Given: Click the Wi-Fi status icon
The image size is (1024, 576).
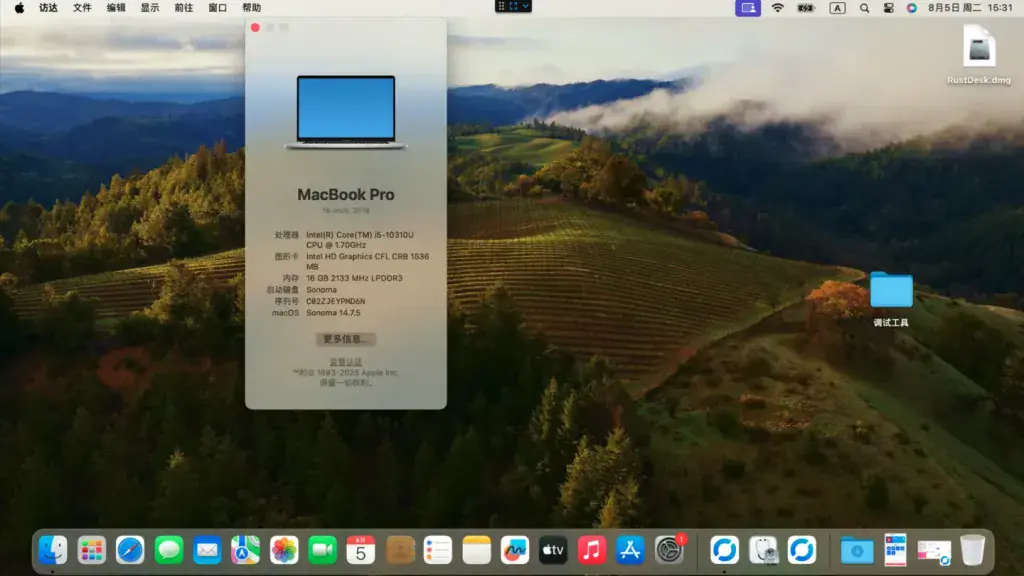Looking at the screenshot, I should (777, 8).
